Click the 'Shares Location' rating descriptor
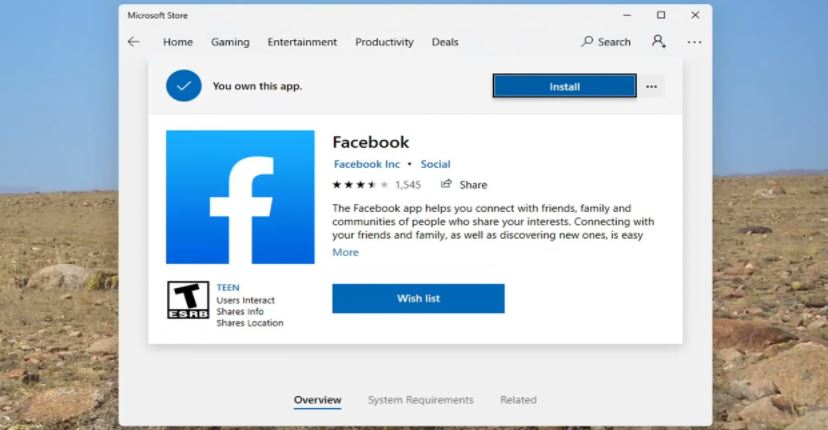This screenshot has width=828, height=430. 250,323
